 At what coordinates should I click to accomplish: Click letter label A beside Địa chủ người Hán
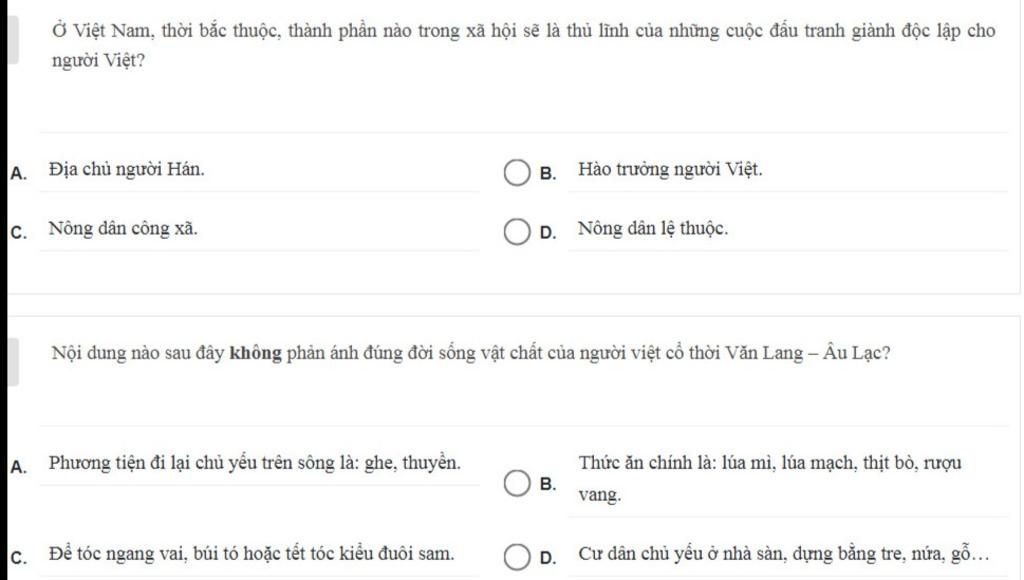pos(19,173)
